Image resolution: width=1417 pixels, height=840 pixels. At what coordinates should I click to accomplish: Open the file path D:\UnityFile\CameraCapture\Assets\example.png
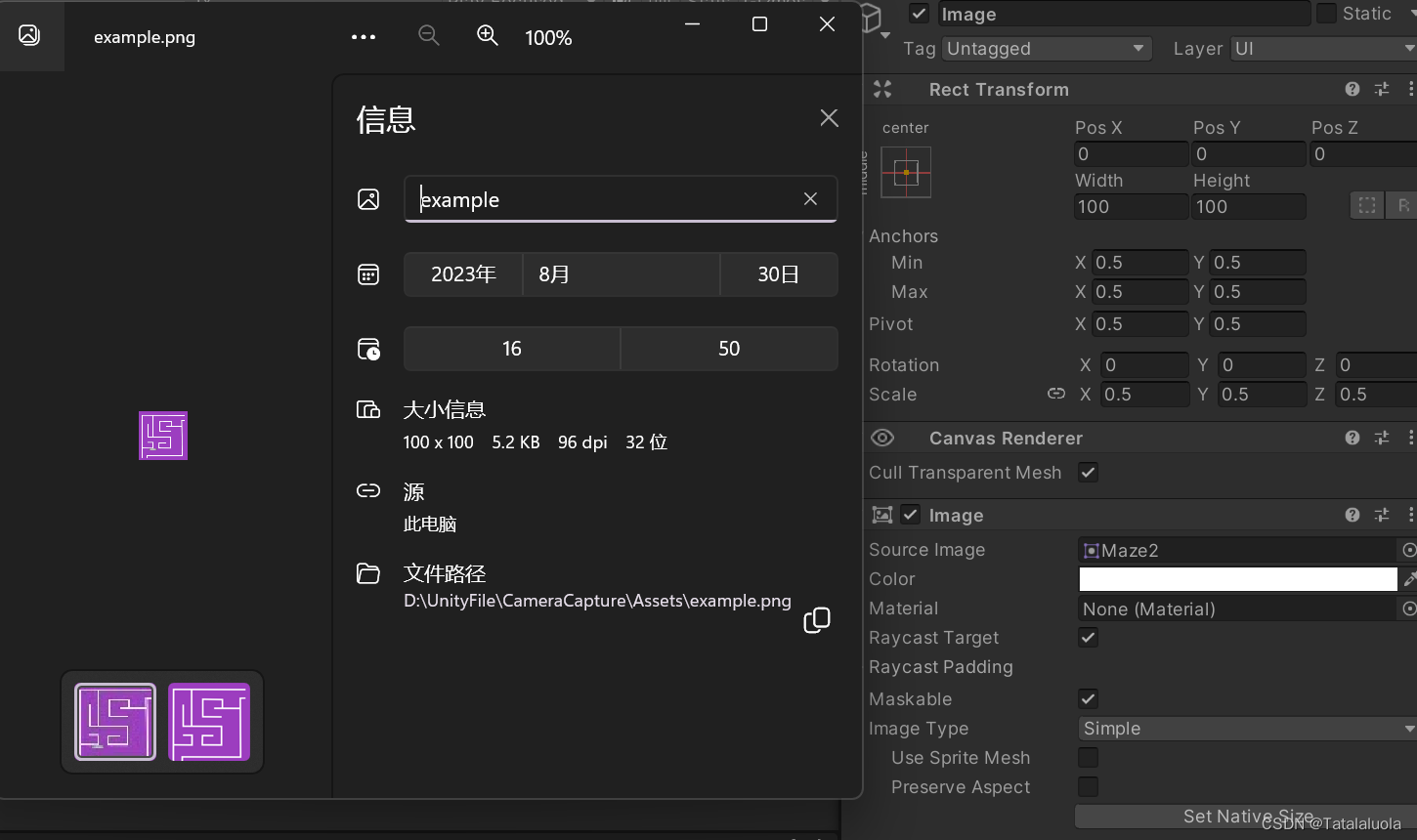pyautogui.click(x=597, y=601)
